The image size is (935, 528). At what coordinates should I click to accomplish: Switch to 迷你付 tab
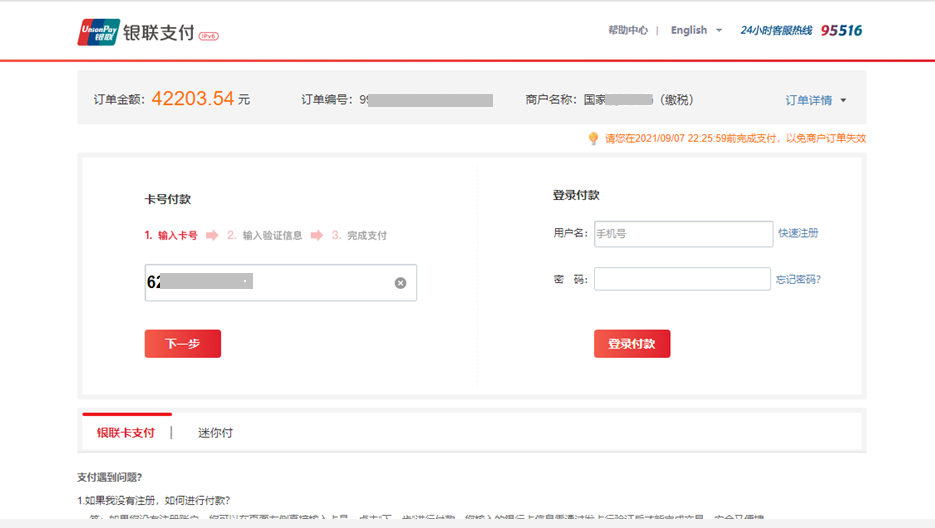(215, 433)
